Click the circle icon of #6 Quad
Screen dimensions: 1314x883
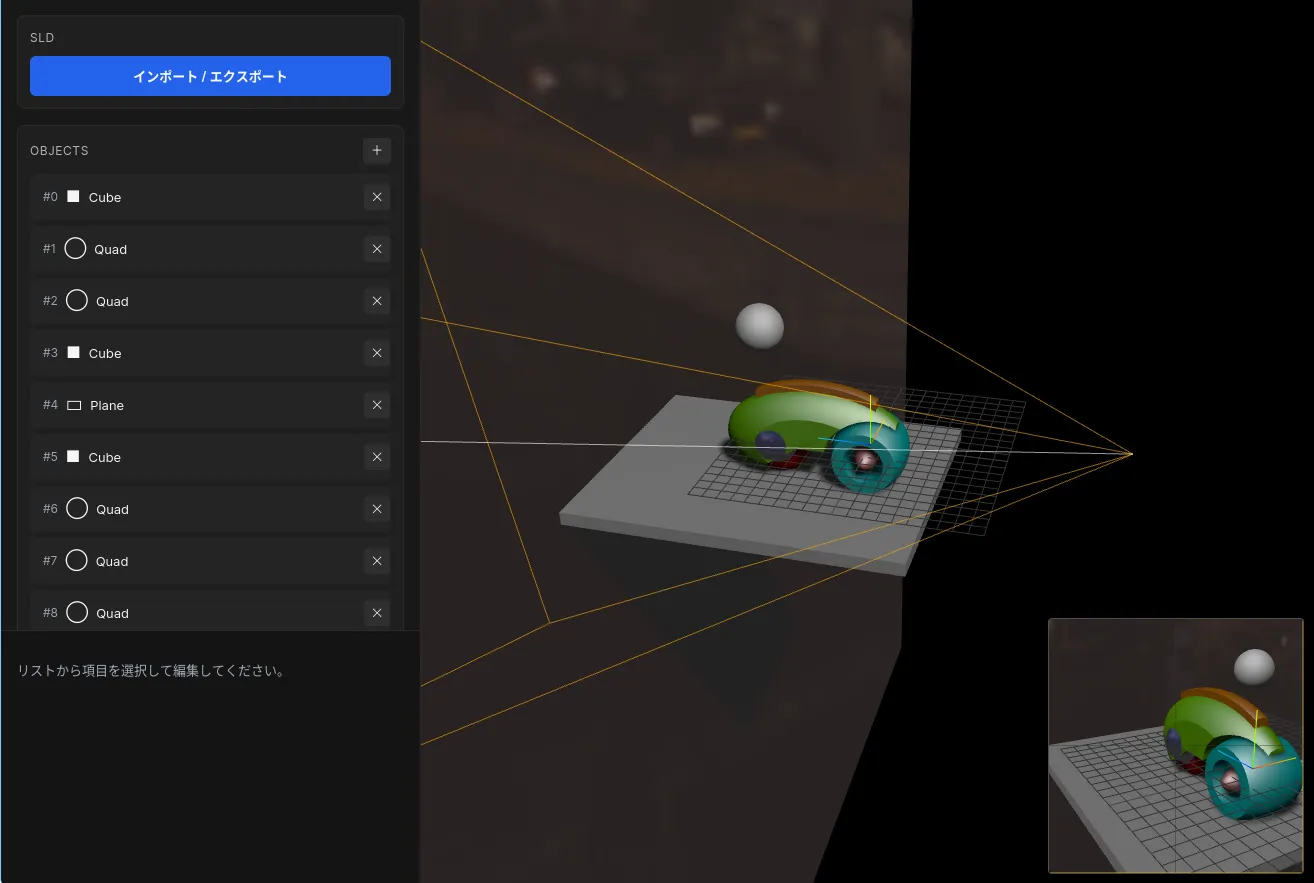pyautogui.click(x=76, y=509)
